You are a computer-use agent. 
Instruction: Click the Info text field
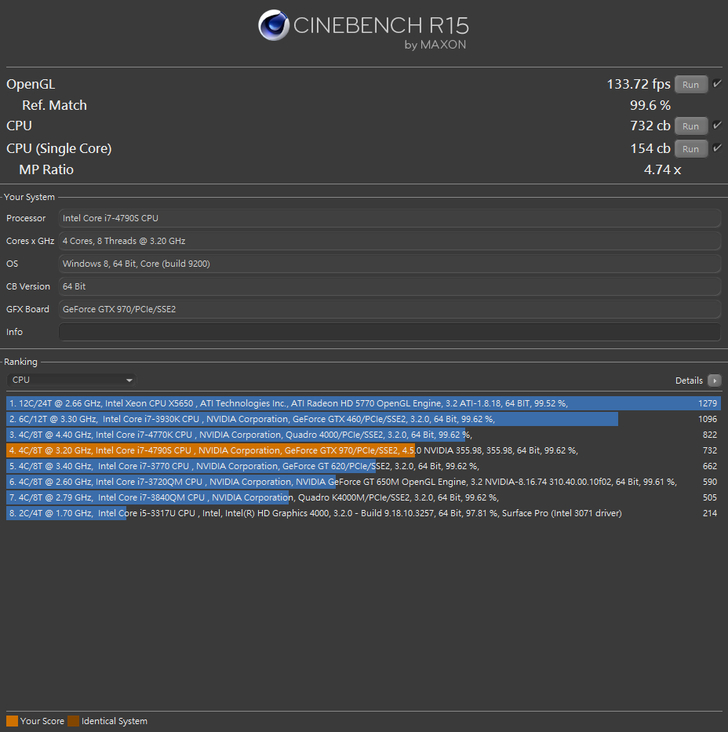389,332
